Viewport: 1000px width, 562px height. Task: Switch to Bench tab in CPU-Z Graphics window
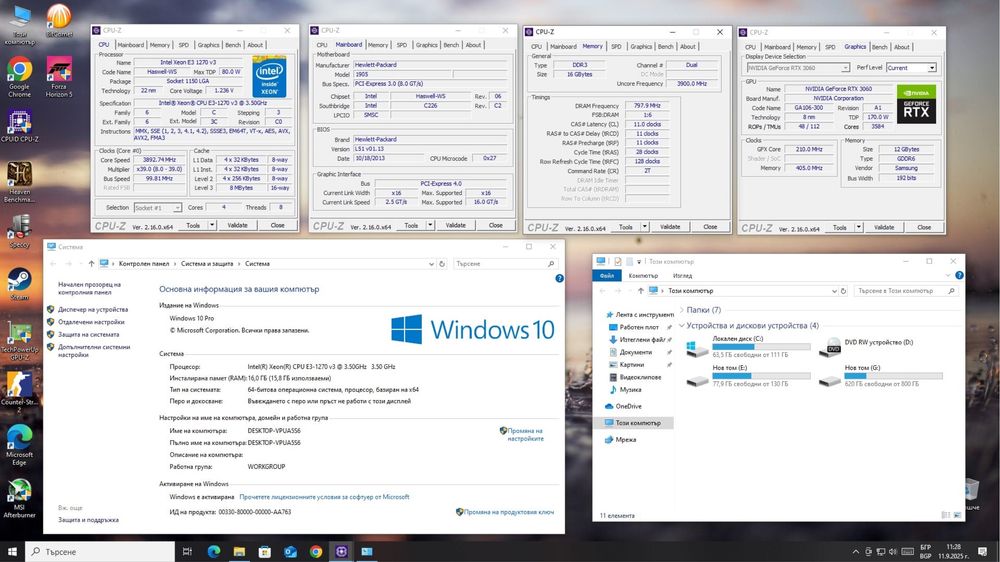[x=879, y=47]
